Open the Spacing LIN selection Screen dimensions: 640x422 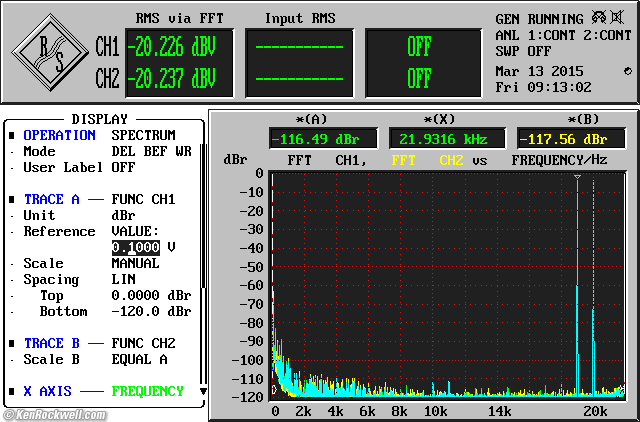click(x=123, y=279)
